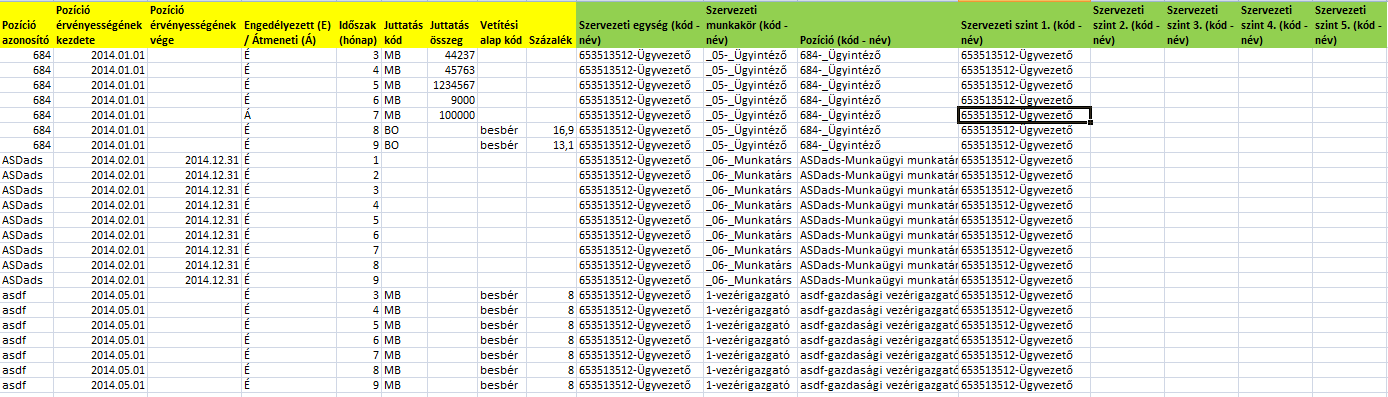Click 2014.05.01 in the asdf period 7 row
This screenshot has height=397, width=1388.
pos(100,355)
